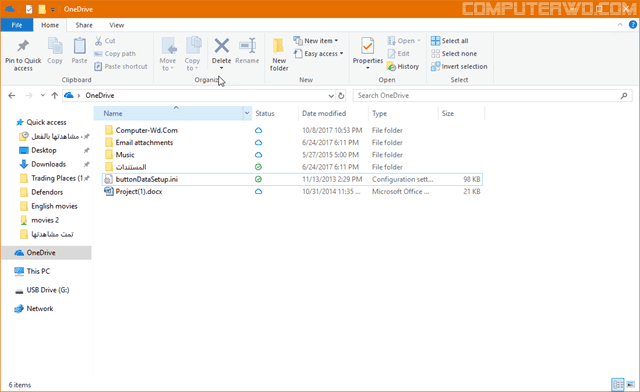Open Quick Access Toolbar customize dropdown
Screen dimensions: 640x392
pyautogui.click(x=53, y=9)
